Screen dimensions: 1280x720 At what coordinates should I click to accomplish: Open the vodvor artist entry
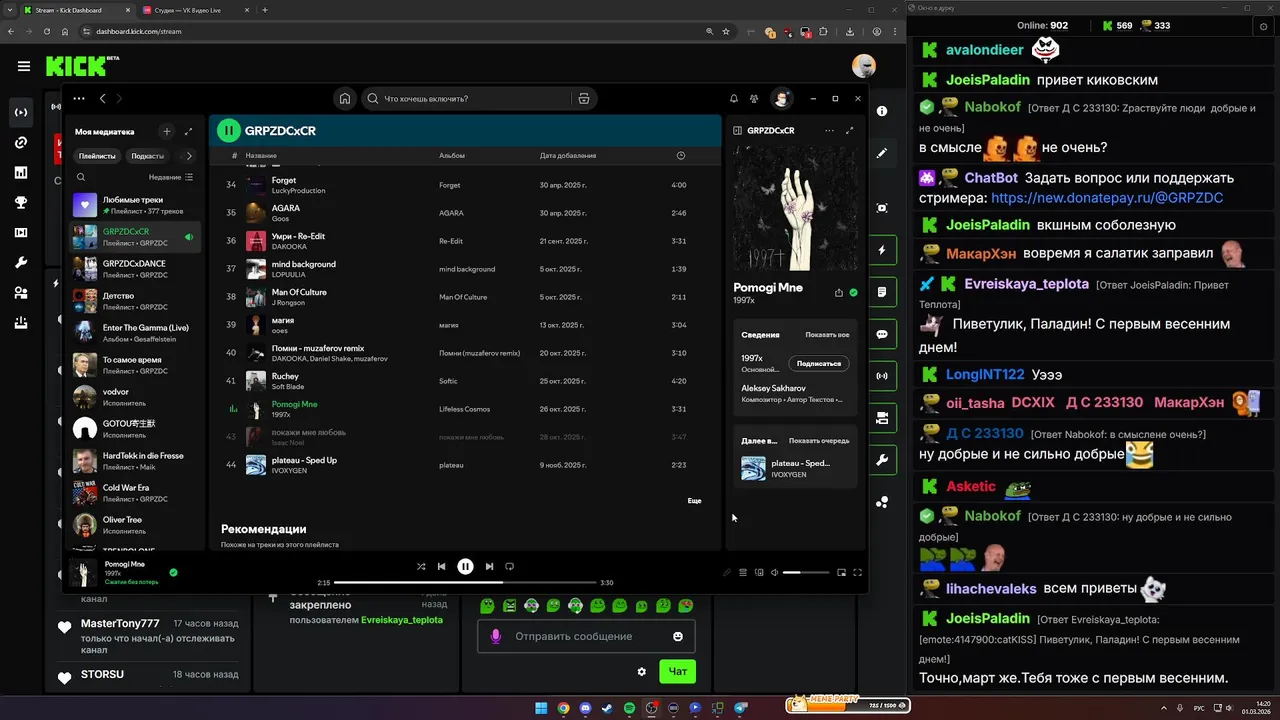pos(135,397)
